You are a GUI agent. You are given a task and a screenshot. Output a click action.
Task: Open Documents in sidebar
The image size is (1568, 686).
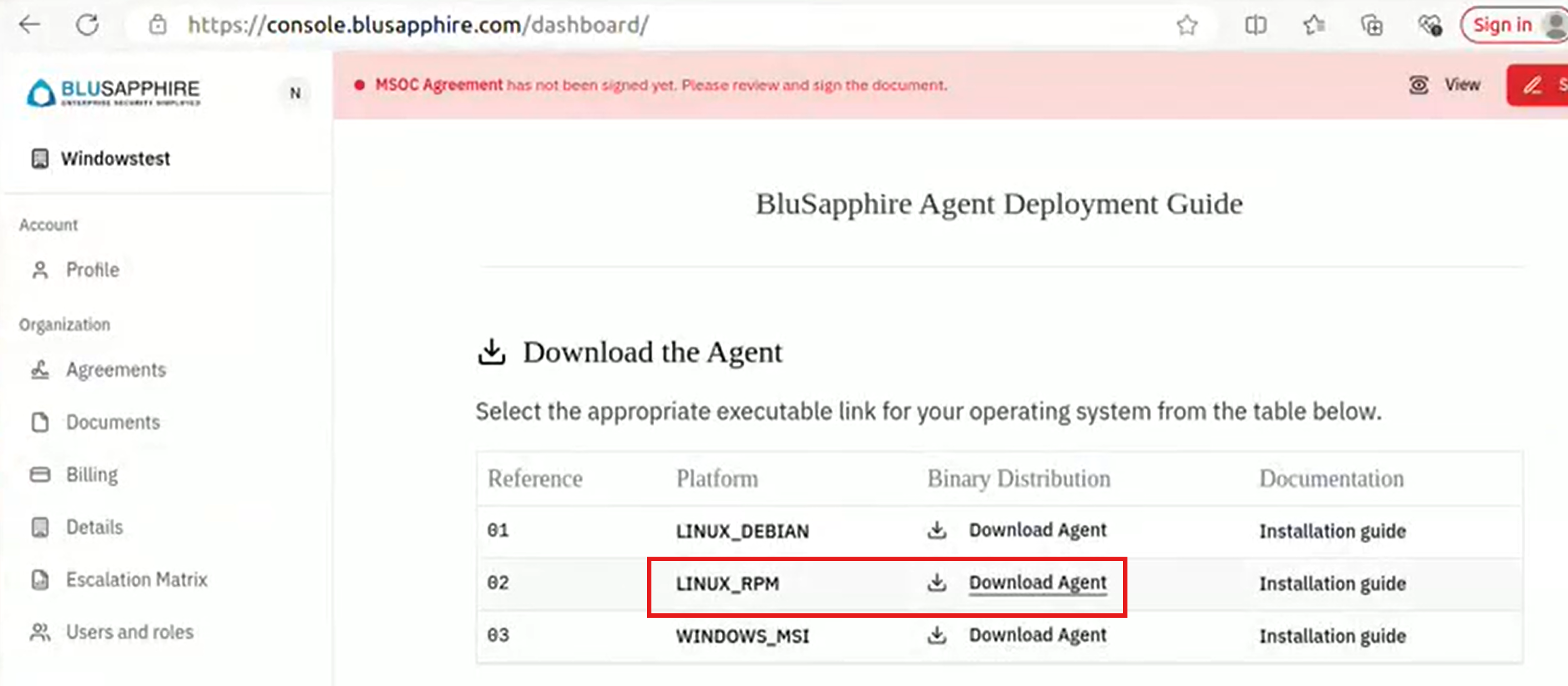point(113,422)
